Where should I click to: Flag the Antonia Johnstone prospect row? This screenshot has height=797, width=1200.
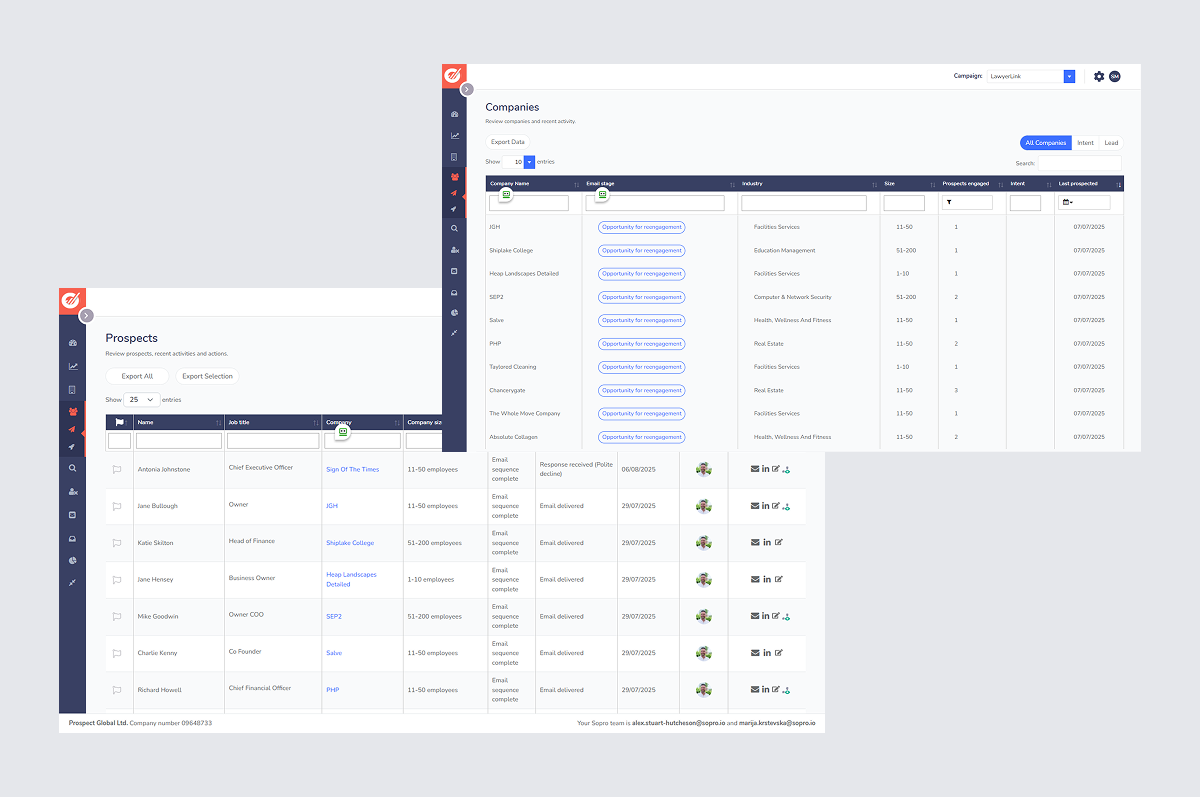pos(117,469)
